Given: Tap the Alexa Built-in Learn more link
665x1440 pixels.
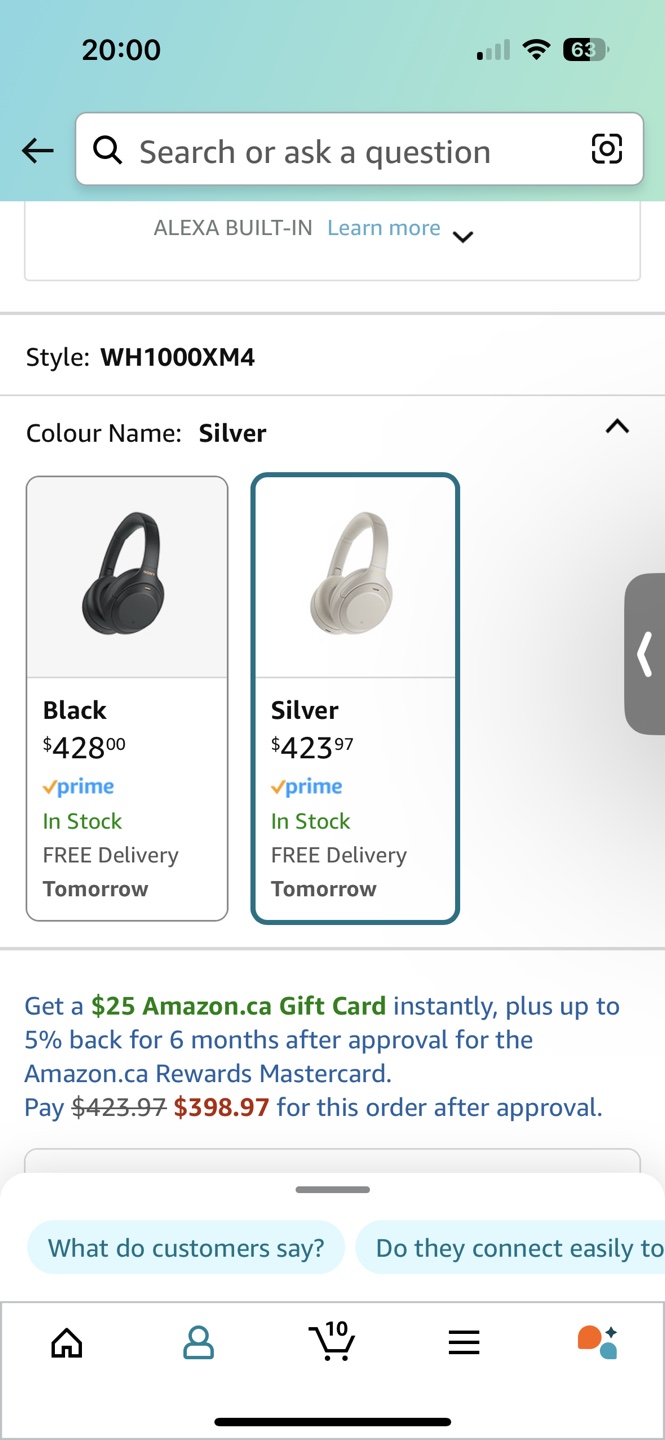Looking at the screenshot, I should (384, 228).
